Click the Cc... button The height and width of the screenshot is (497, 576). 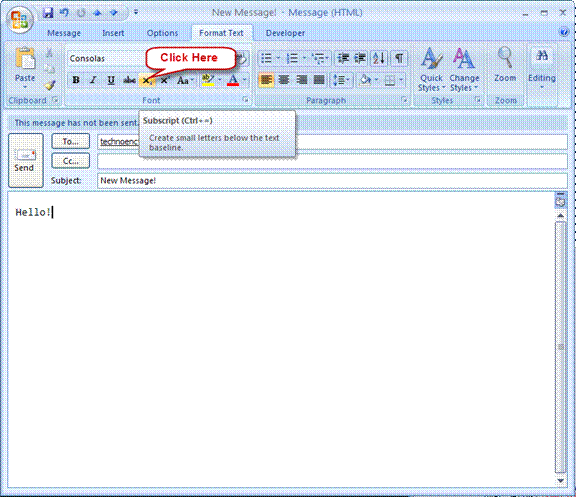pyautogui.click(x=71, y=161)
